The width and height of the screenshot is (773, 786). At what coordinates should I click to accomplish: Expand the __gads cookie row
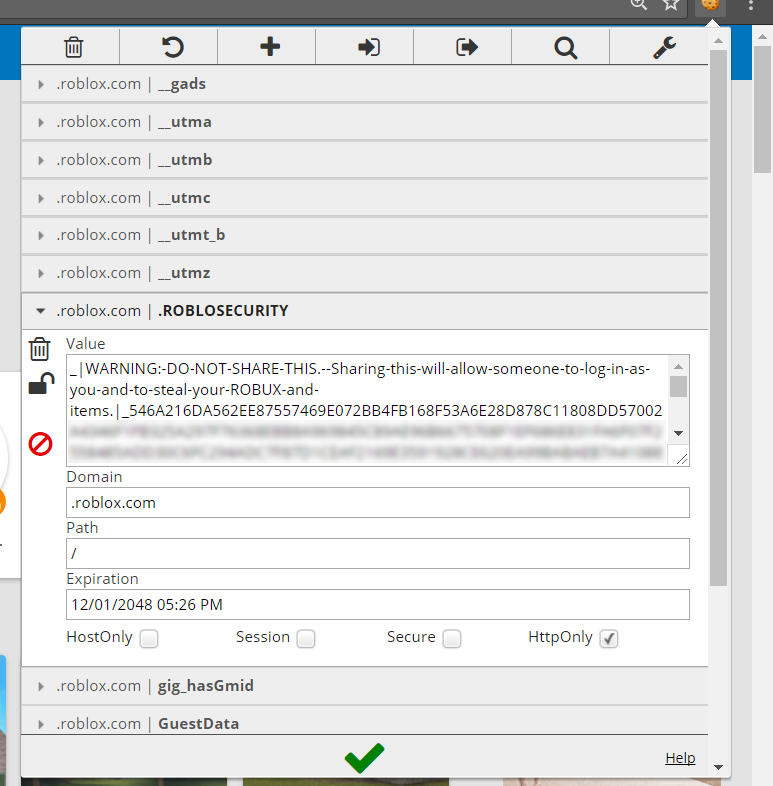(364, 84)
